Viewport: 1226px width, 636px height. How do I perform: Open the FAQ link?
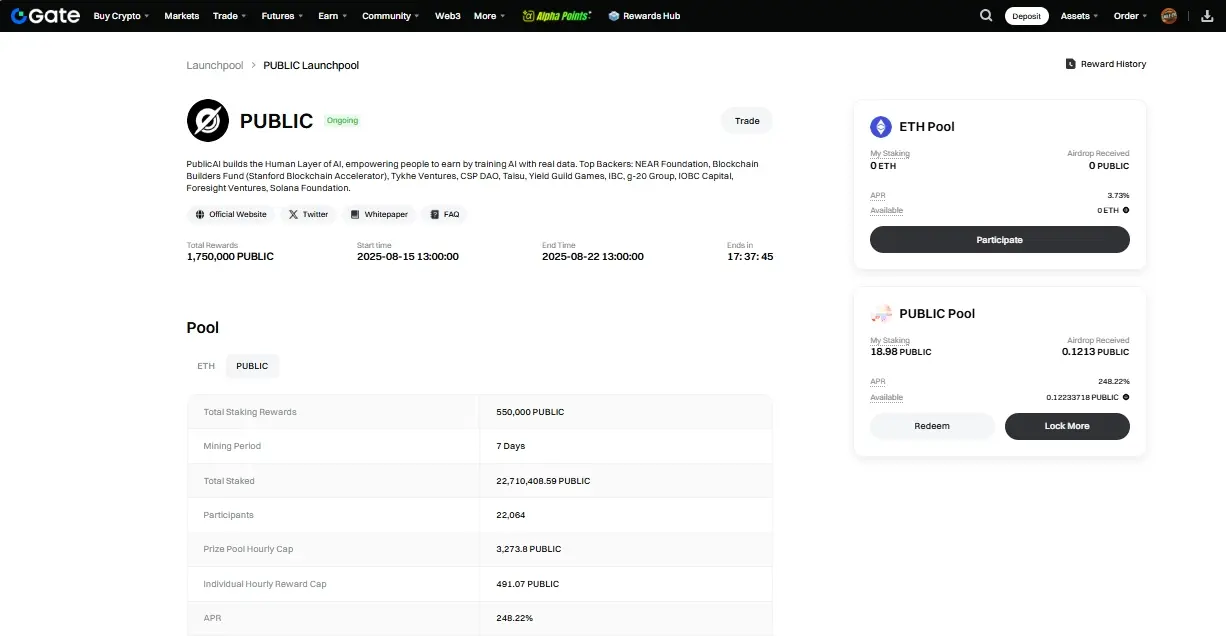click(445, 214)
